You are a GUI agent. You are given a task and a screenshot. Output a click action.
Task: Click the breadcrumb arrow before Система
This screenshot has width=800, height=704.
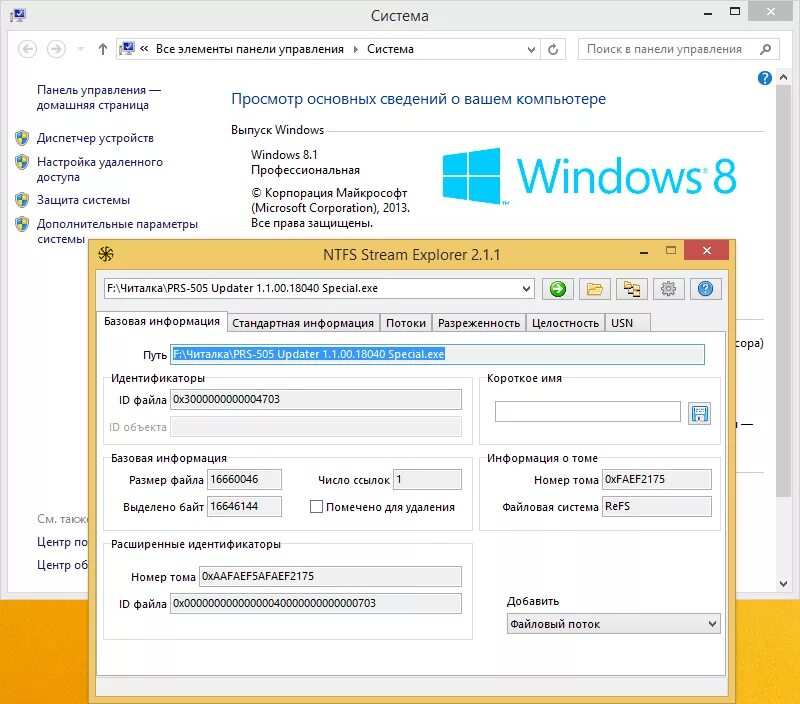coord(356,49)
